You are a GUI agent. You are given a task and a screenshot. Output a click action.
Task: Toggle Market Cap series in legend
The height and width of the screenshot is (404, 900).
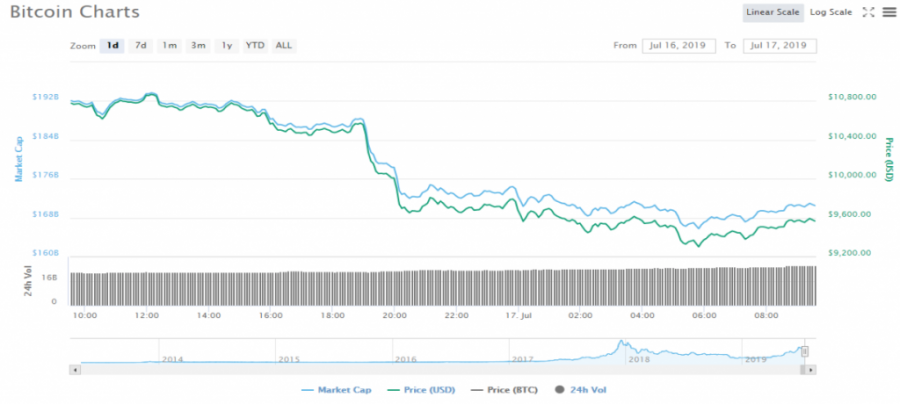(x=336, y=390)
